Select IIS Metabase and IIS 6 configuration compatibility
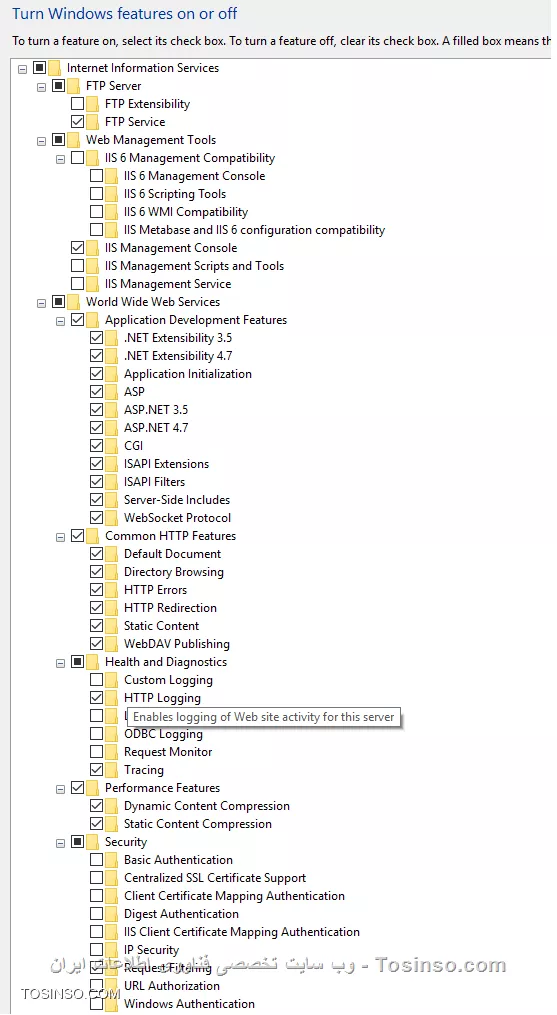The width and height of the screenshot is (557, 1015). [x=255, y=230]
